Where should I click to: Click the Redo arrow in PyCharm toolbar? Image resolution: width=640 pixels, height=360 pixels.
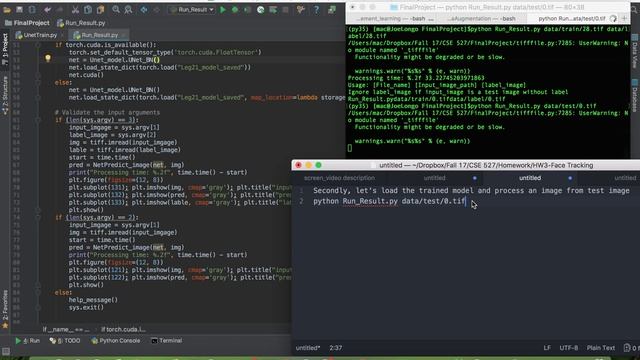click(60, 9)
